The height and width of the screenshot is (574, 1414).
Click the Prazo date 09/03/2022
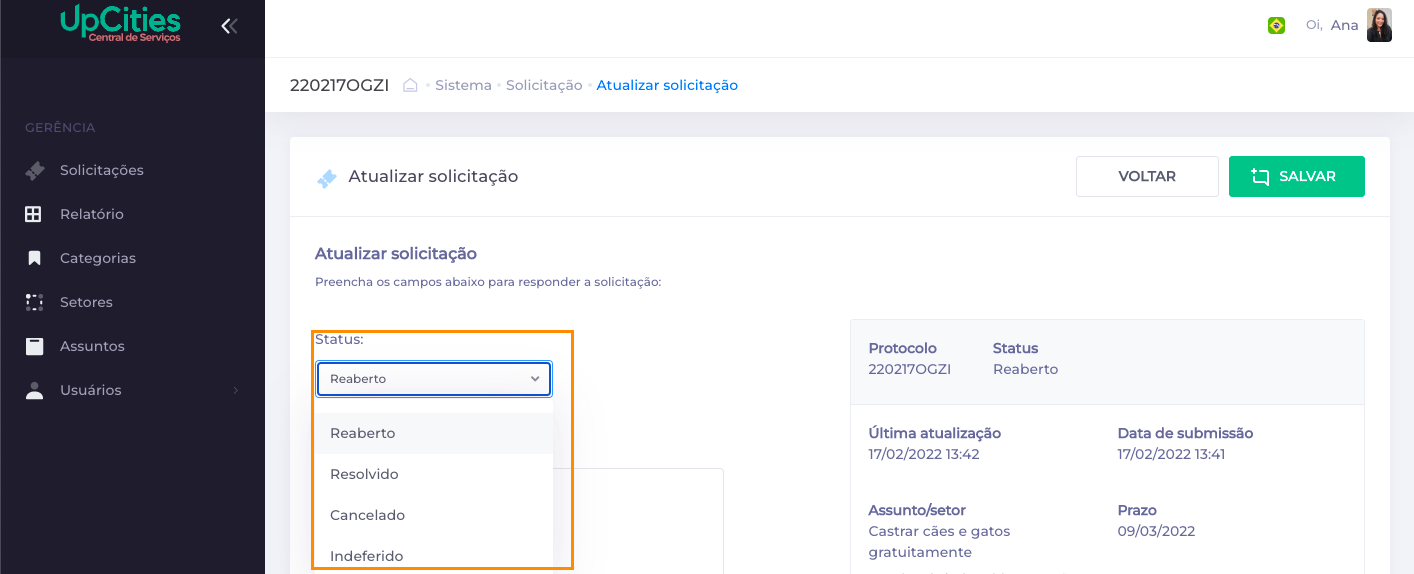(1156, 531)
